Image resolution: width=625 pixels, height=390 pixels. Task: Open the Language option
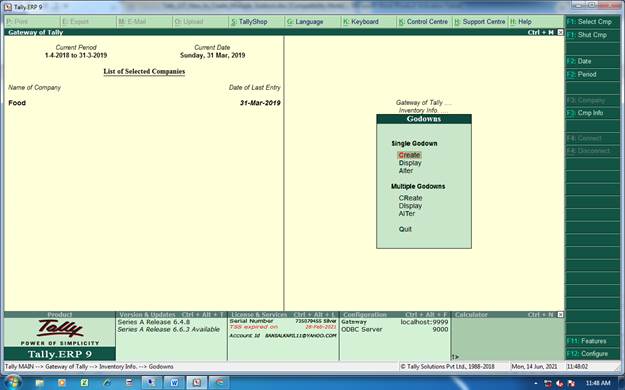click(x=305, y=22)
